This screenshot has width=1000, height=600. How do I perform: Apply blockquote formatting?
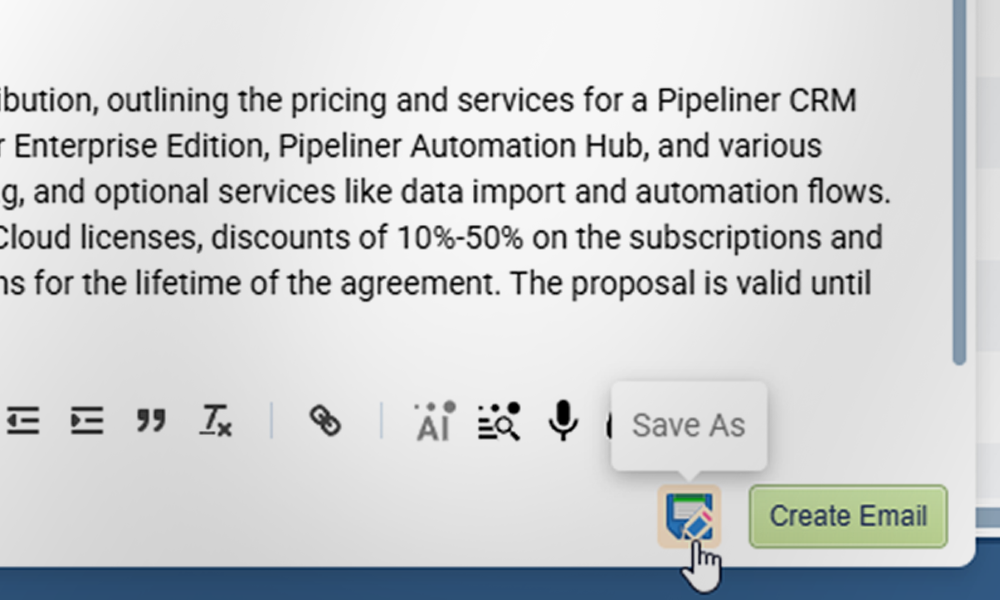point(151,421)
